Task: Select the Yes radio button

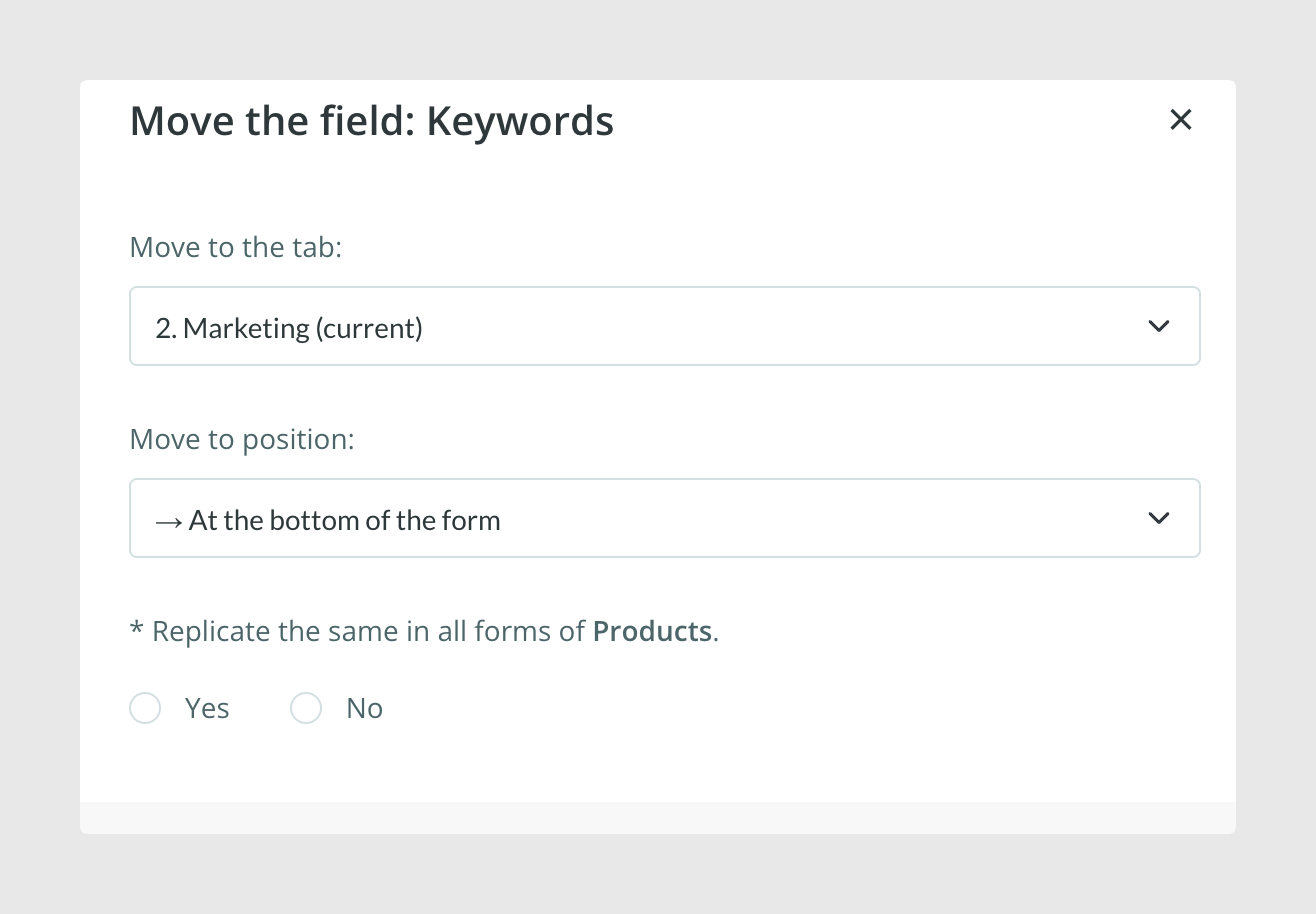Action: click(x=145, y=708)
